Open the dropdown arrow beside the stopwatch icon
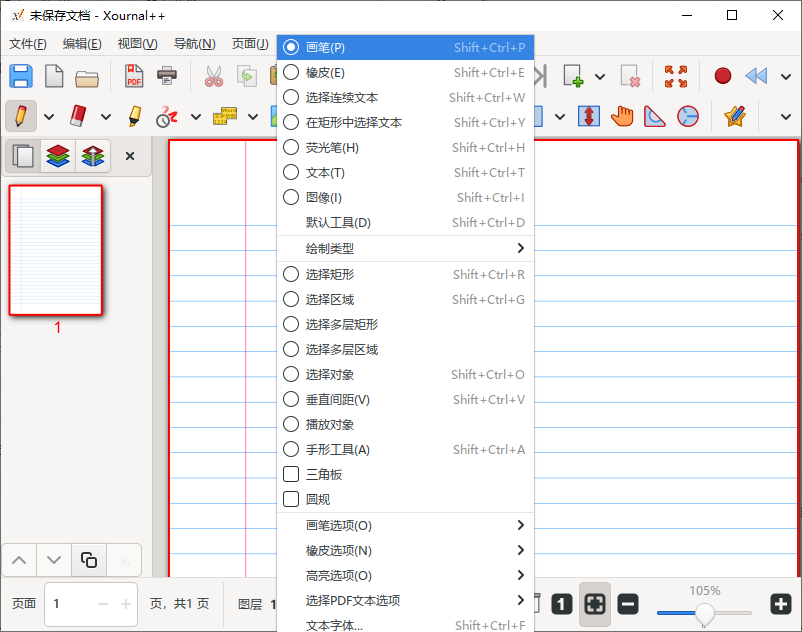The image size is (802, 632). (196, 117)
